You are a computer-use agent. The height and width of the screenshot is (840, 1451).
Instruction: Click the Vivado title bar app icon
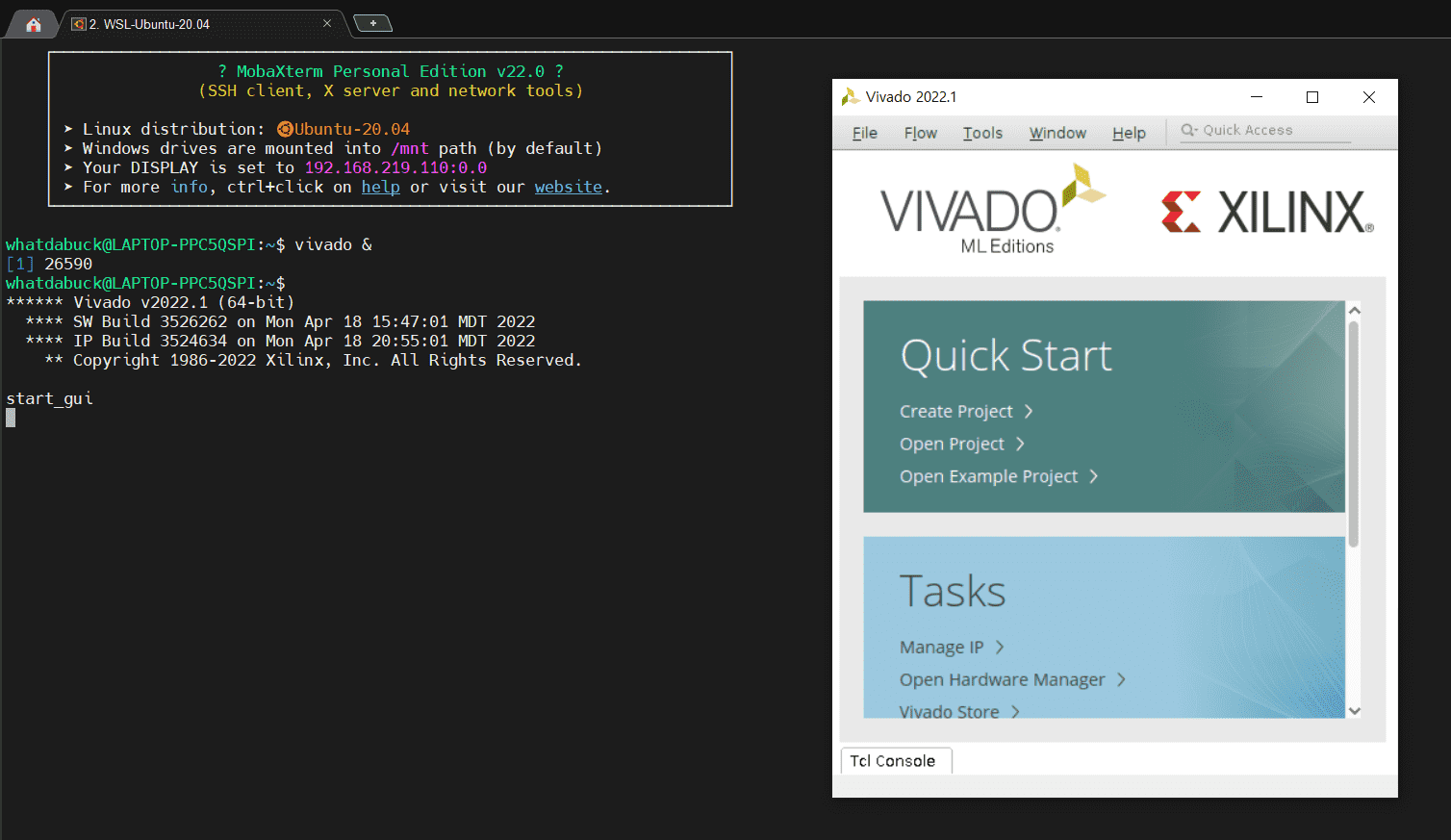pyautogui.click(x=850, y=96)
